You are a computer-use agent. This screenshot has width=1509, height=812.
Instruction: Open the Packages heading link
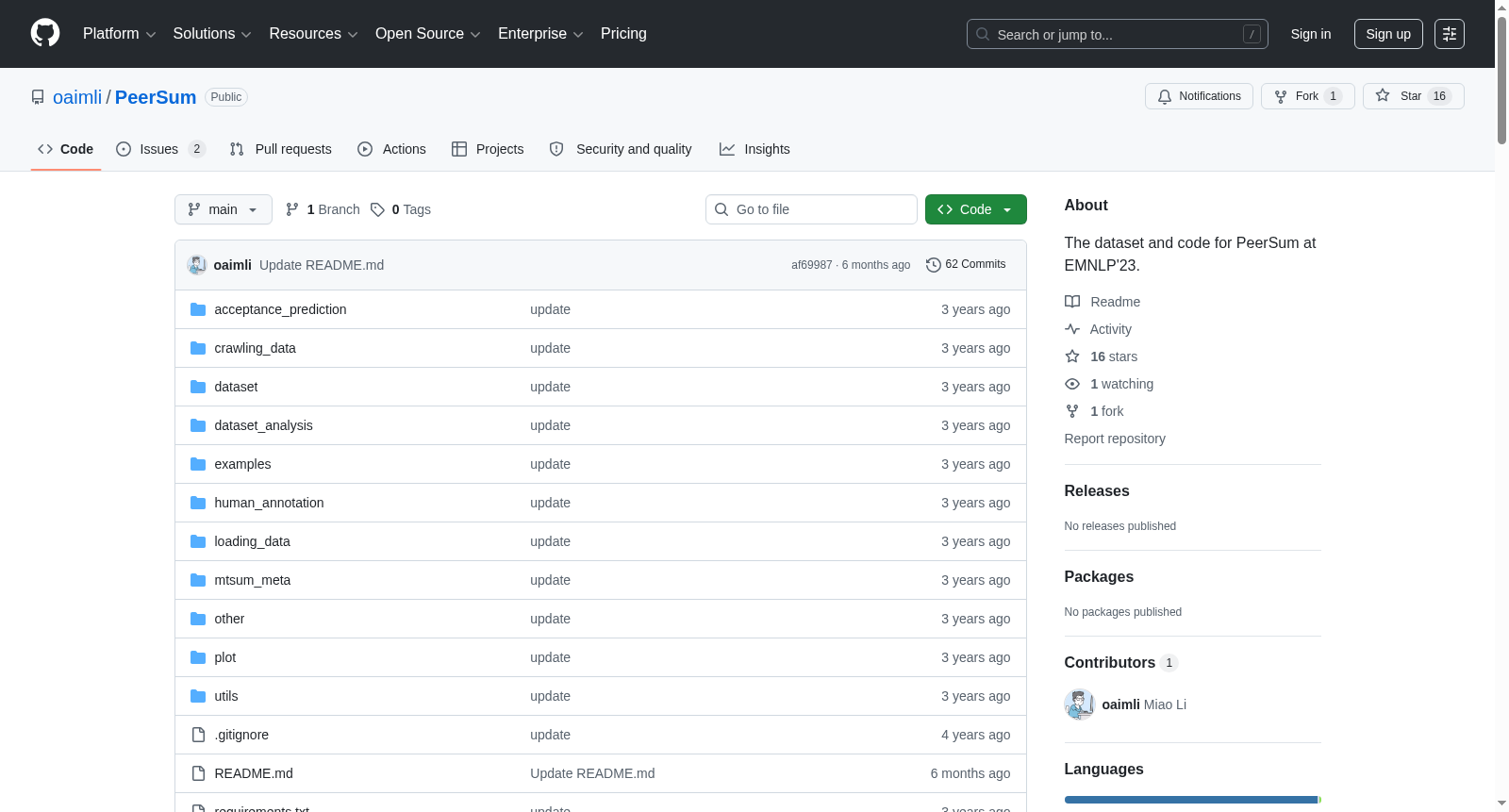click(1099, 577)
